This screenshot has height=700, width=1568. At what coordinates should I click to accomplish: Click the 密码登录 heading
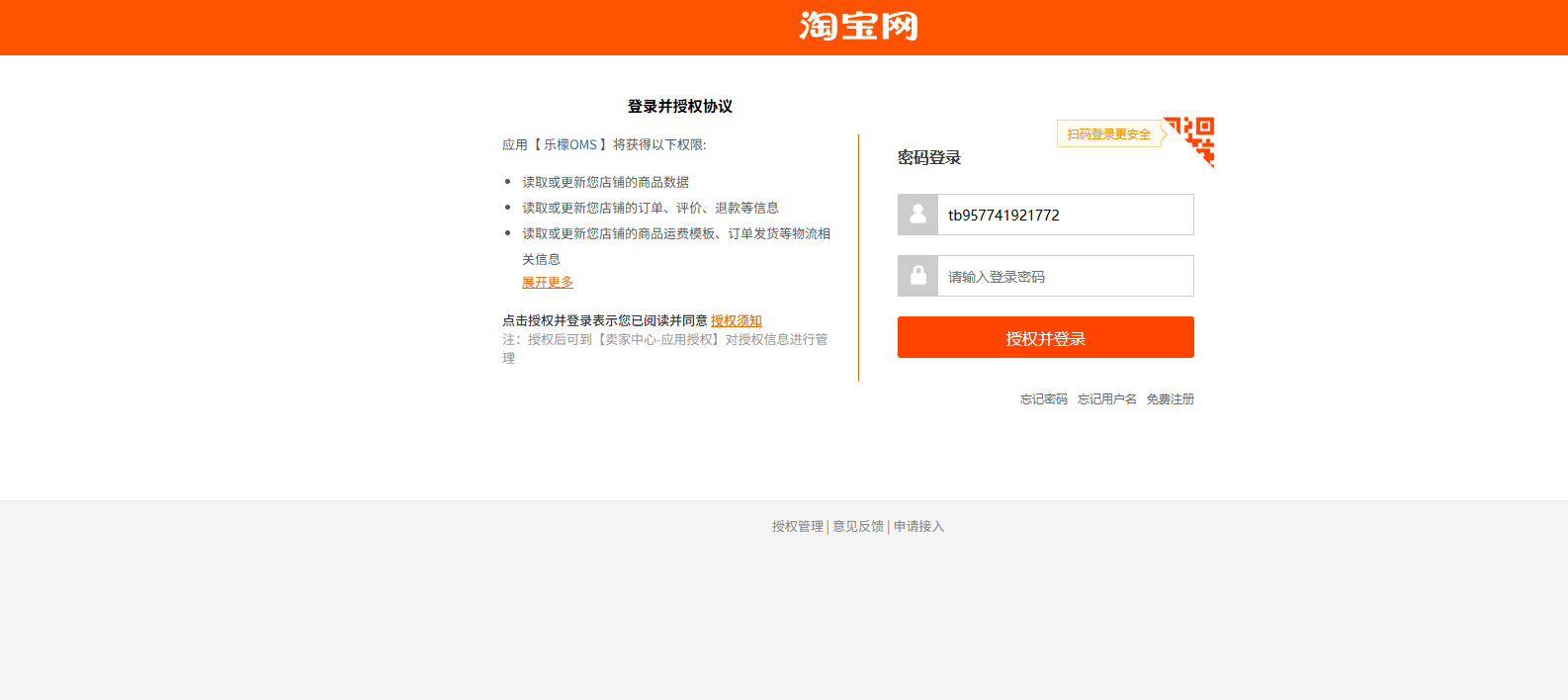(x=929, y=157)
